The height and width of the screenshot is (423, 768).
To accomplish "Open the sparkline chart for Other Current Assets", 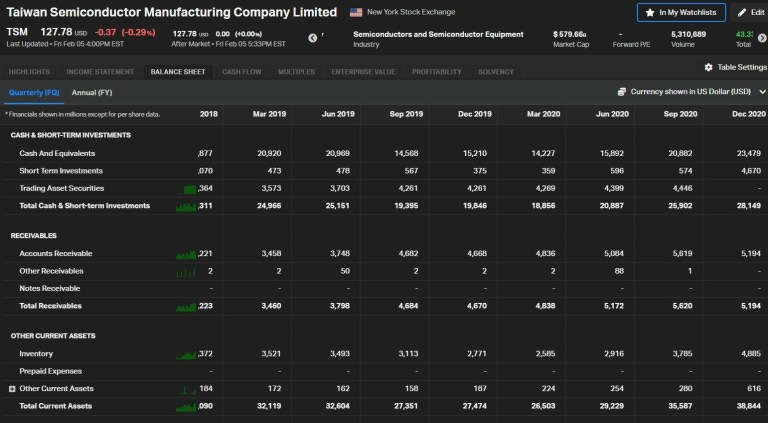I will pyautogui.click(x=188, y=390).
